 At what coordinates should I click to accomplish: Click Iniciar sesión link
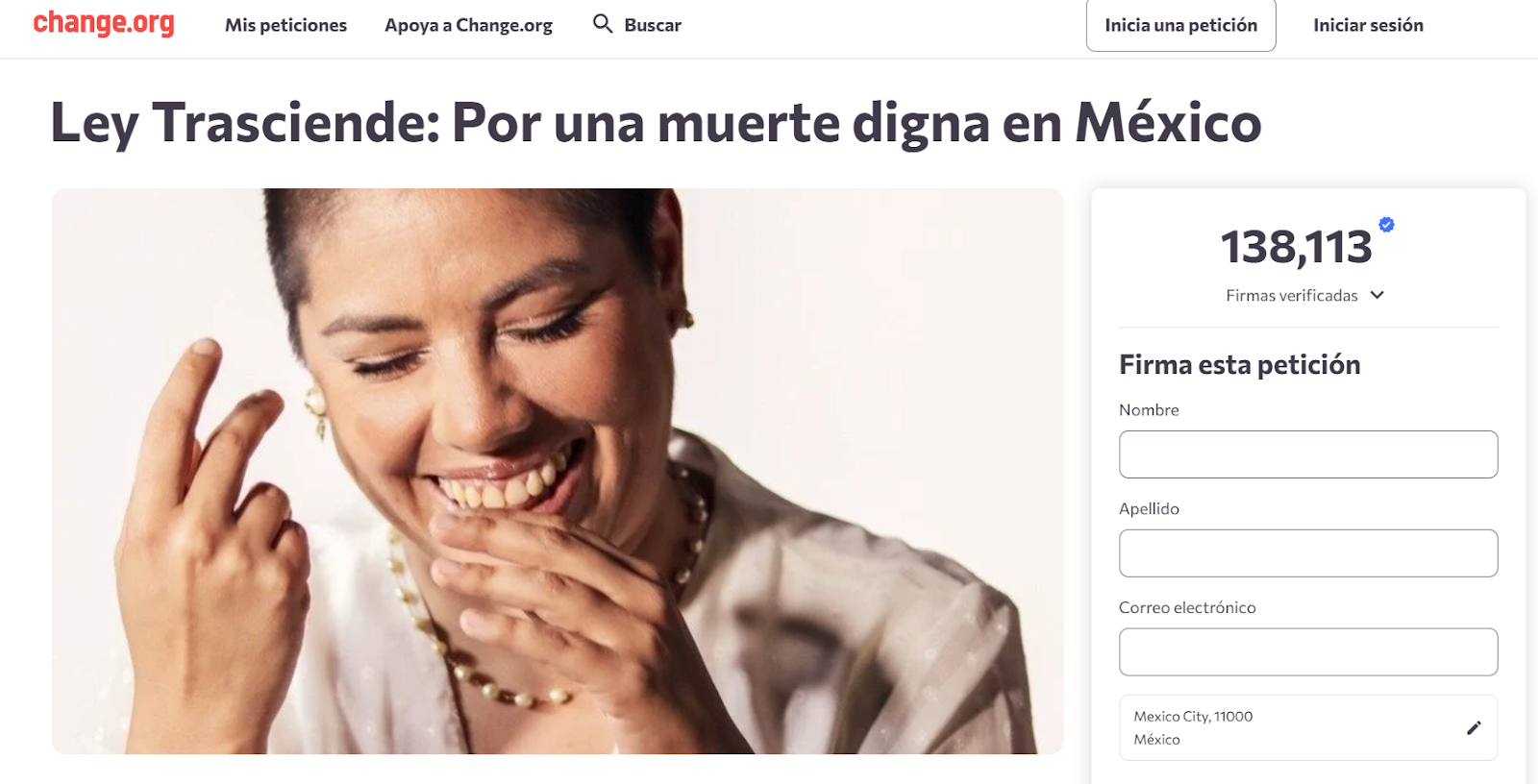(x=1368, y=25)
